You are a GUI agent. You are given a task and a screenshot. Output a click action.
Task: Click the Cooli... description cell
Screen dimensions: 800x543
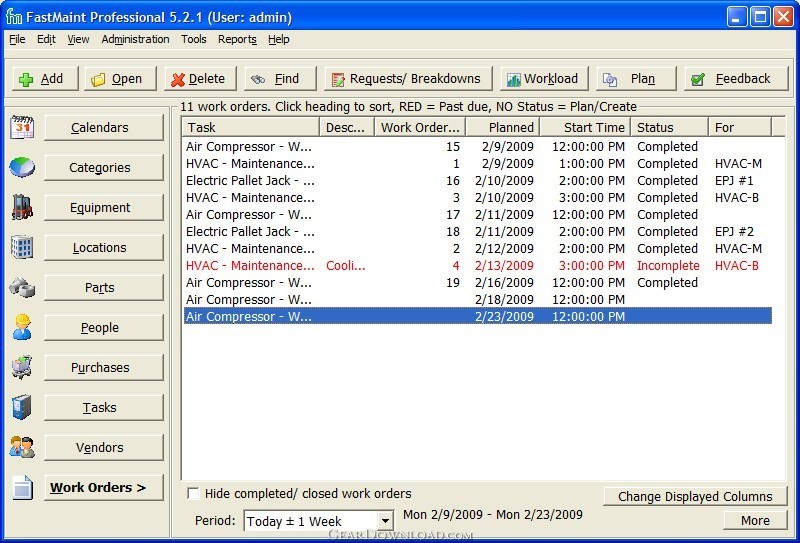tap(345, 265)
